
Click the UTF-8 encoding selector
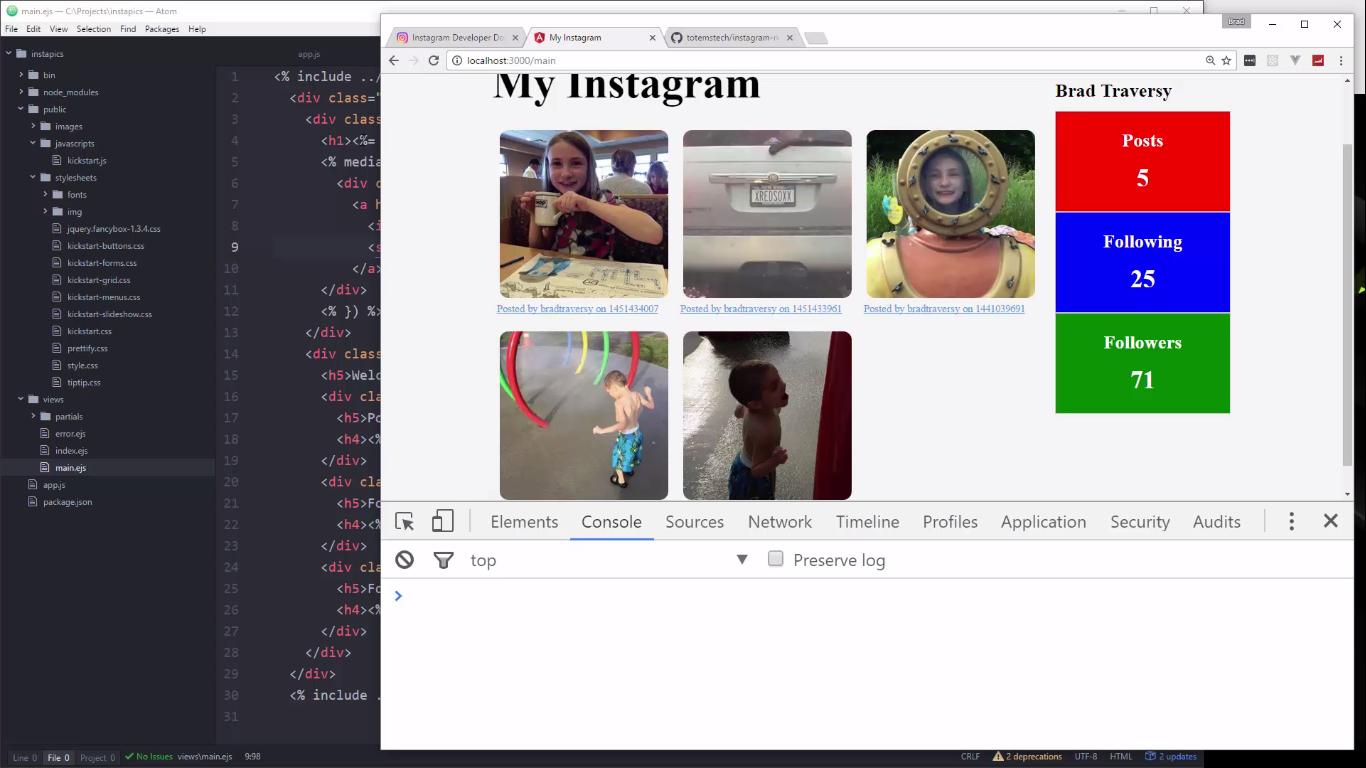[x=1086, y=757]
